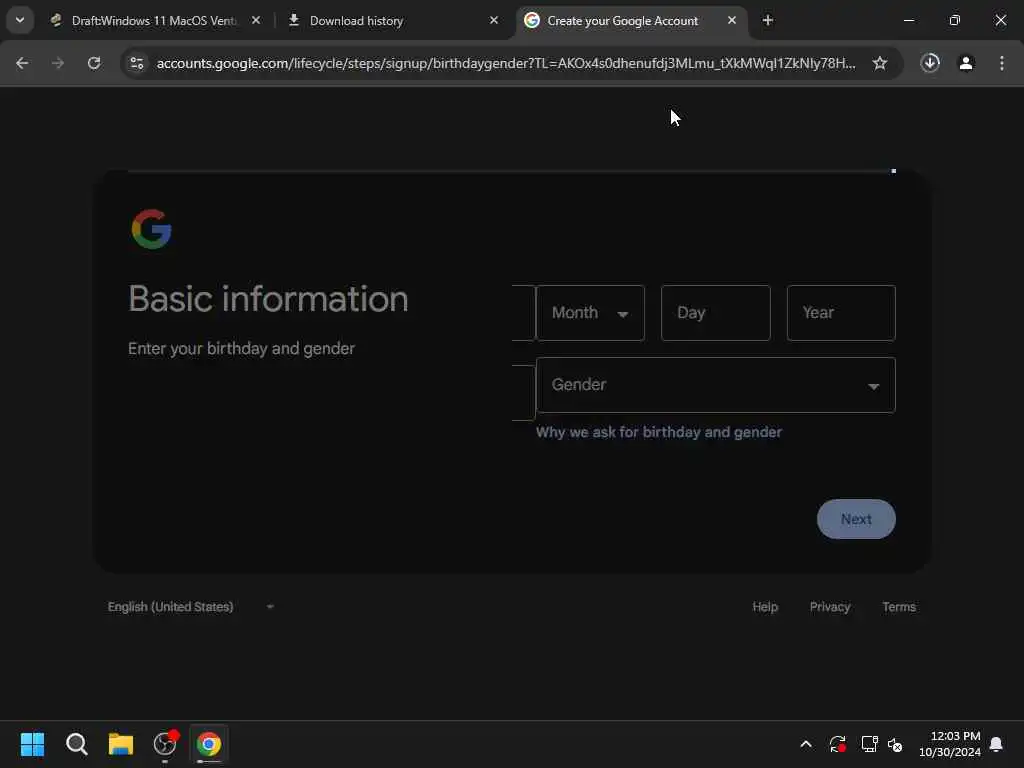This screenshot has width=1024, height=768.
Task: Open the notifications bell icon
Action: click(x=996, y=744)
